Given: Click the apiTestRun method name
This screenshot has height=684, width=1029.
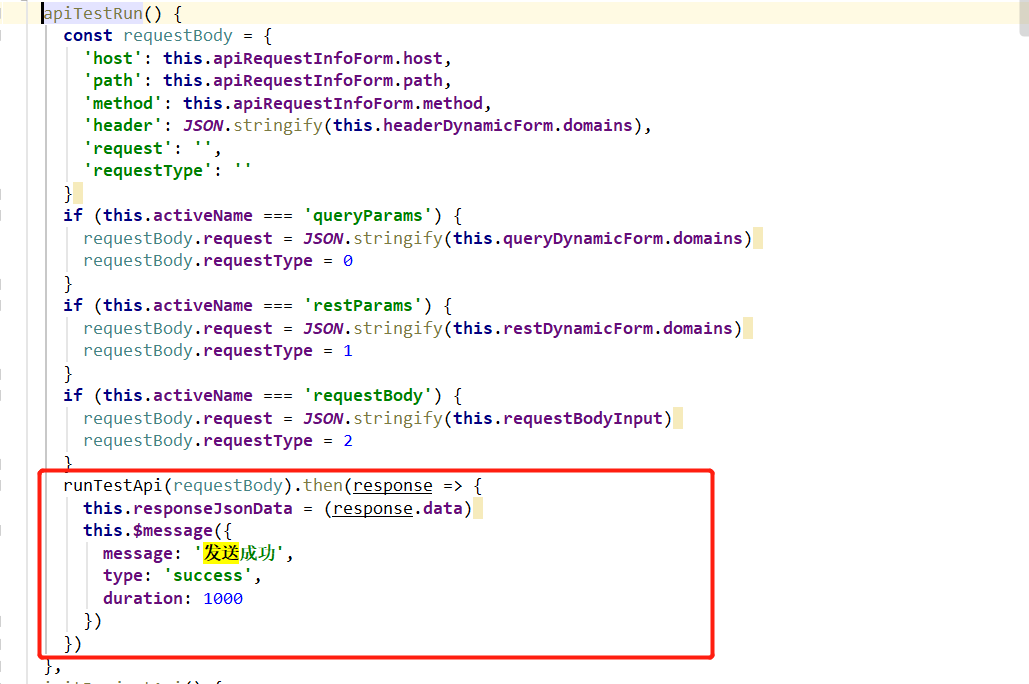Looking at the screenshot, I should (93, 13).
